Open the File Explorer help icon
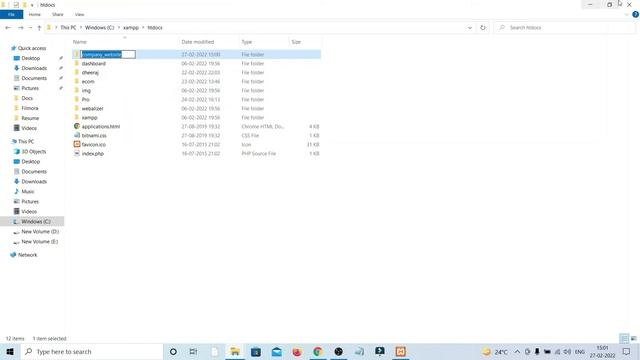 pyautogui.click(x=635, y=14)
